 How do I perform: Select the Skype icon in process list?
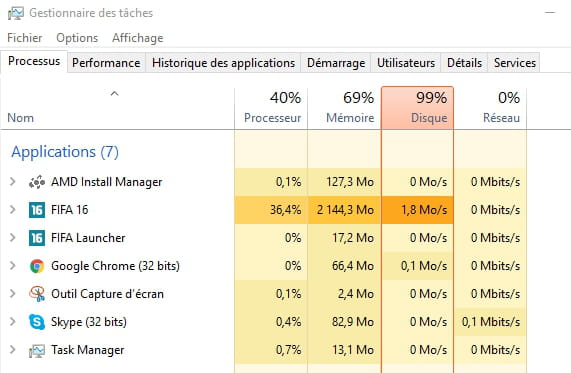coord(37,322)
